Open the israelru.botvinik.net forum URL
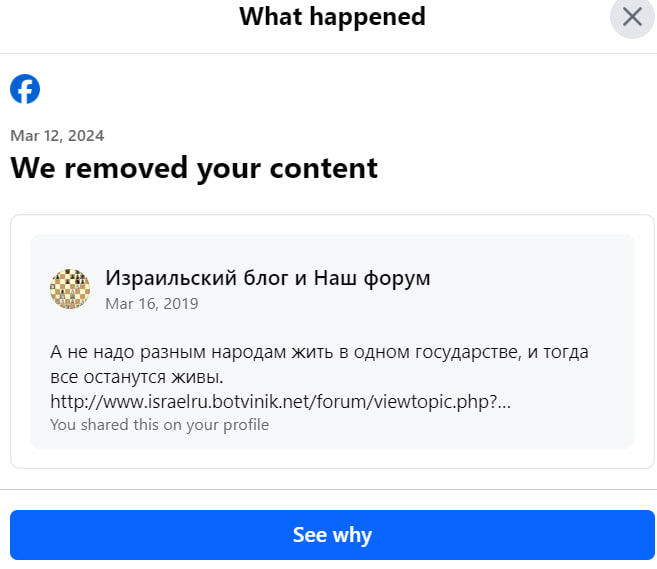The image size is (657, 569). coord(280,402)
